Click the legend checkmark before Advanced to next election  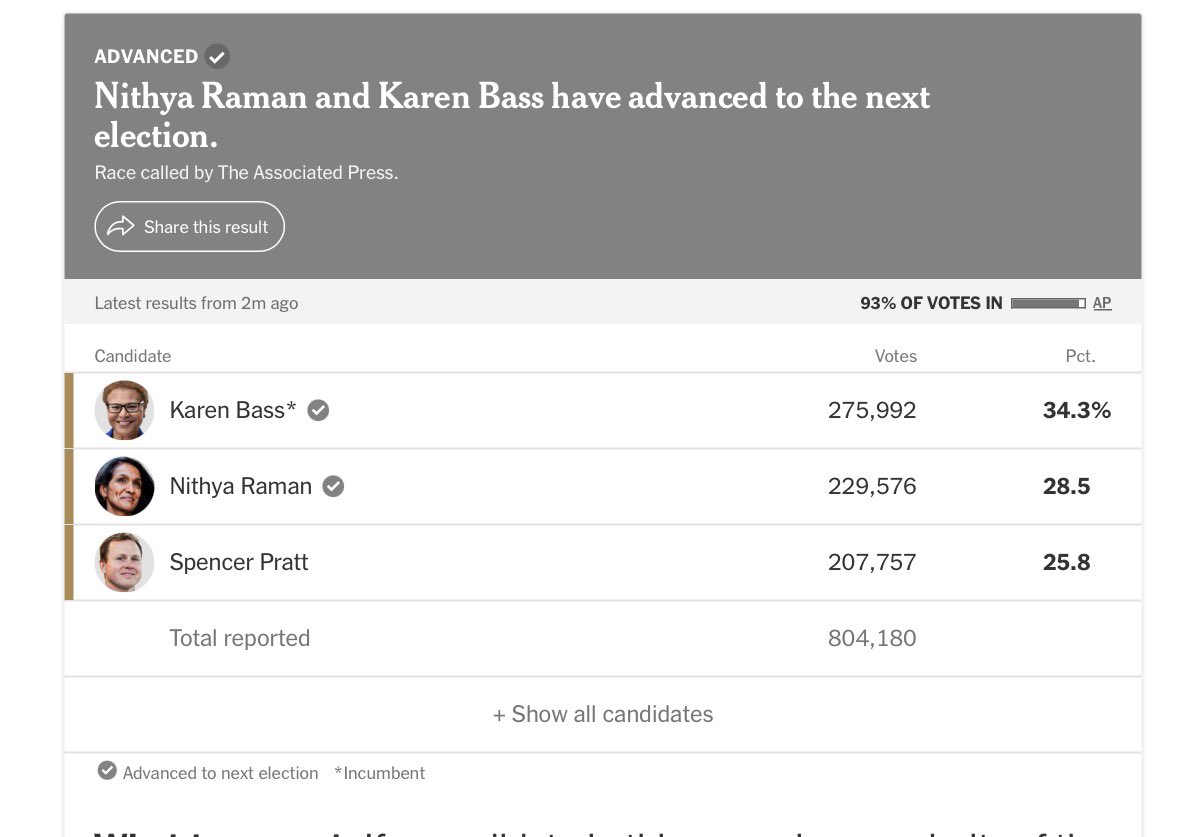107,771
